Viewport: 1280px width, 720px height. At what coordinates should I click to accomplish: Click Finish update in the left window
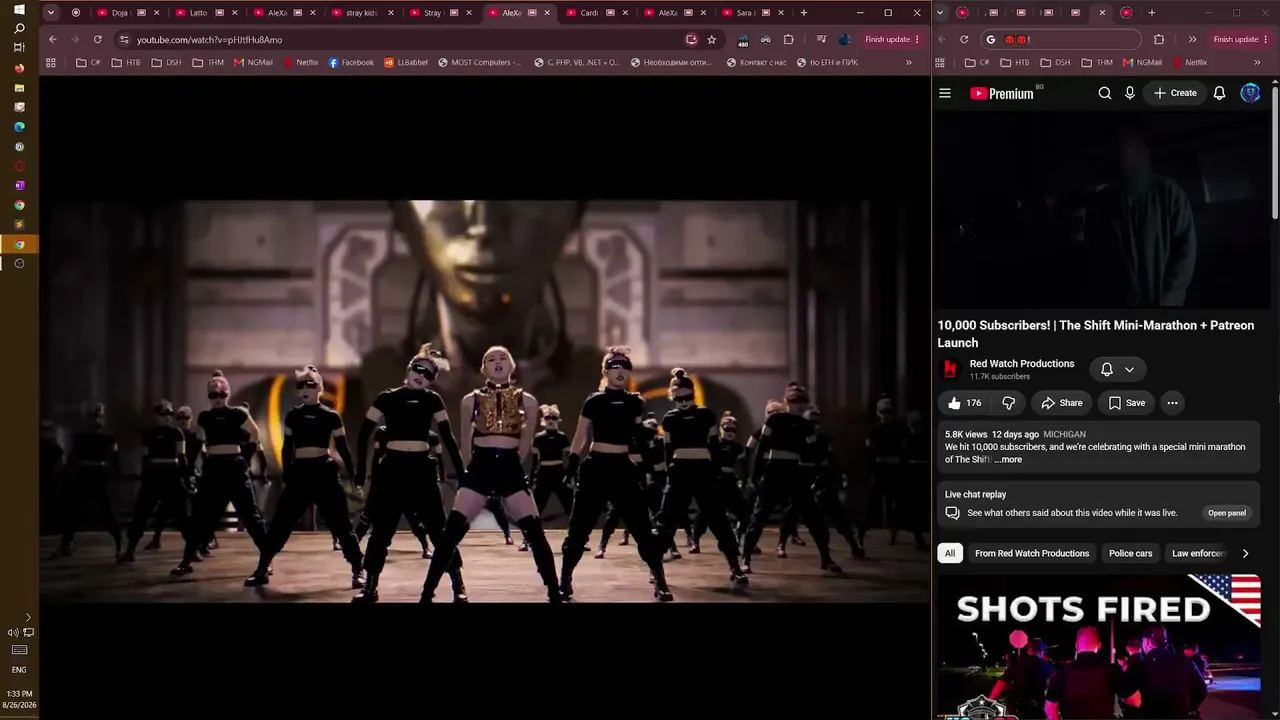tap(892, 39)
